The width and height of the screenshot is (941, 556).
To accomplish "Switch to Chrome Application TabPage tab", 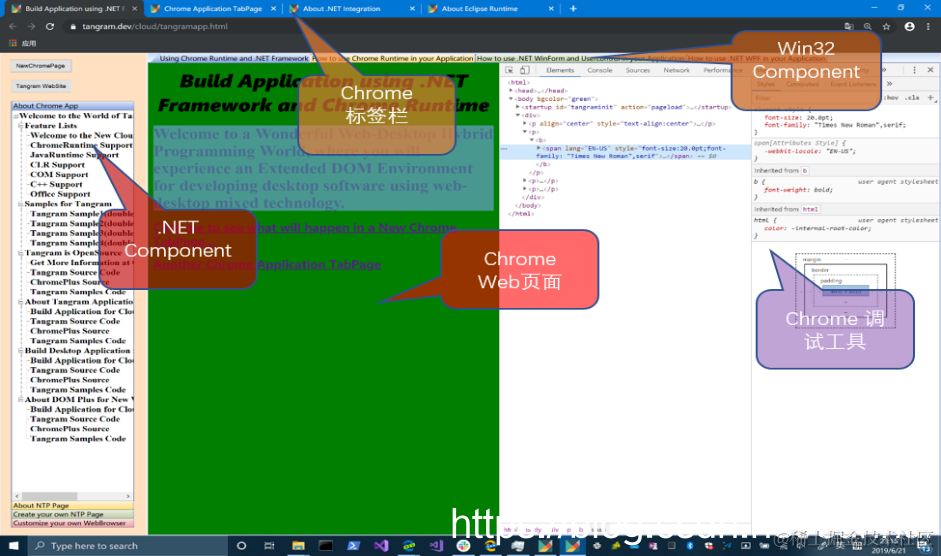I will (x=212, y=8).
